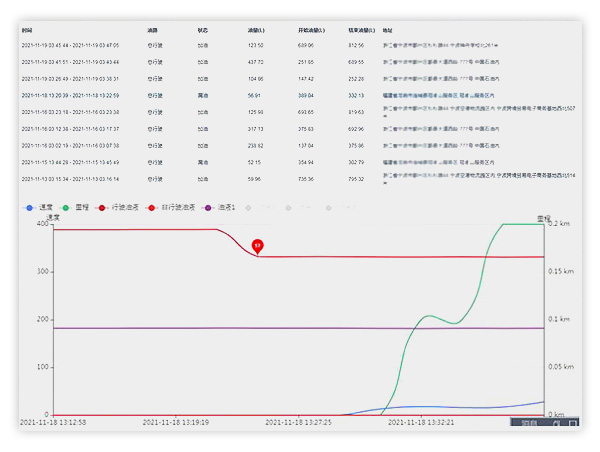Click the 地址 column header
Screen dimensions: 600x452
point(388,30)
